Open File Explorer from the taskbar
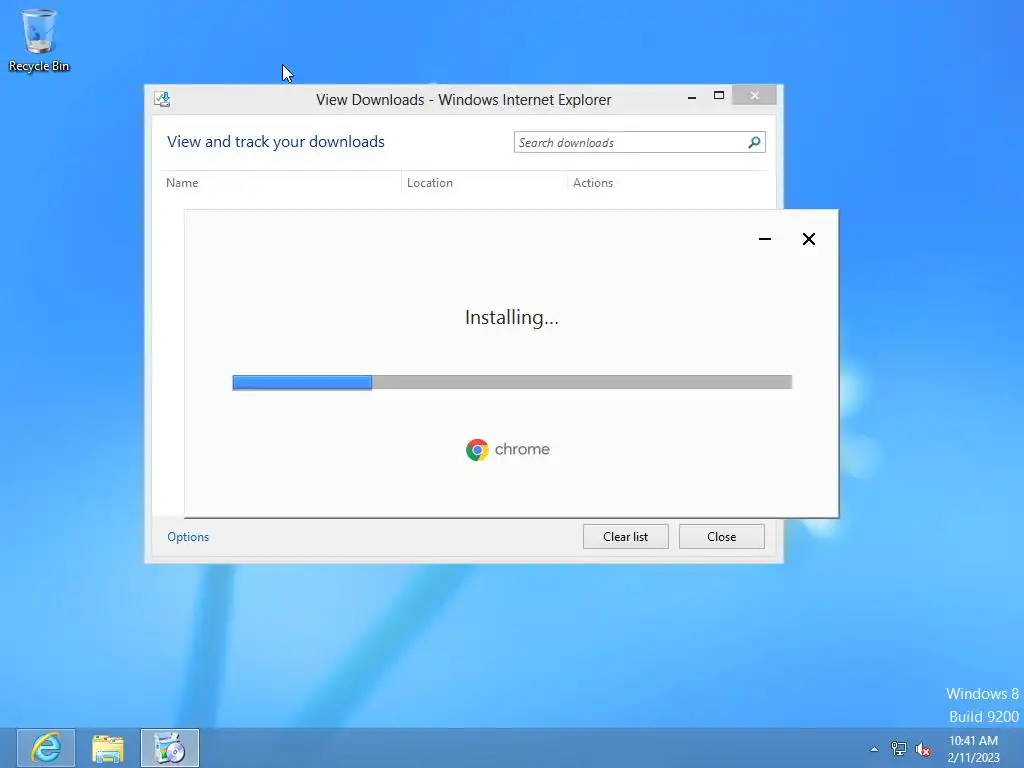The width and height of the screenshot is (1024, 768). pos(108,748)
